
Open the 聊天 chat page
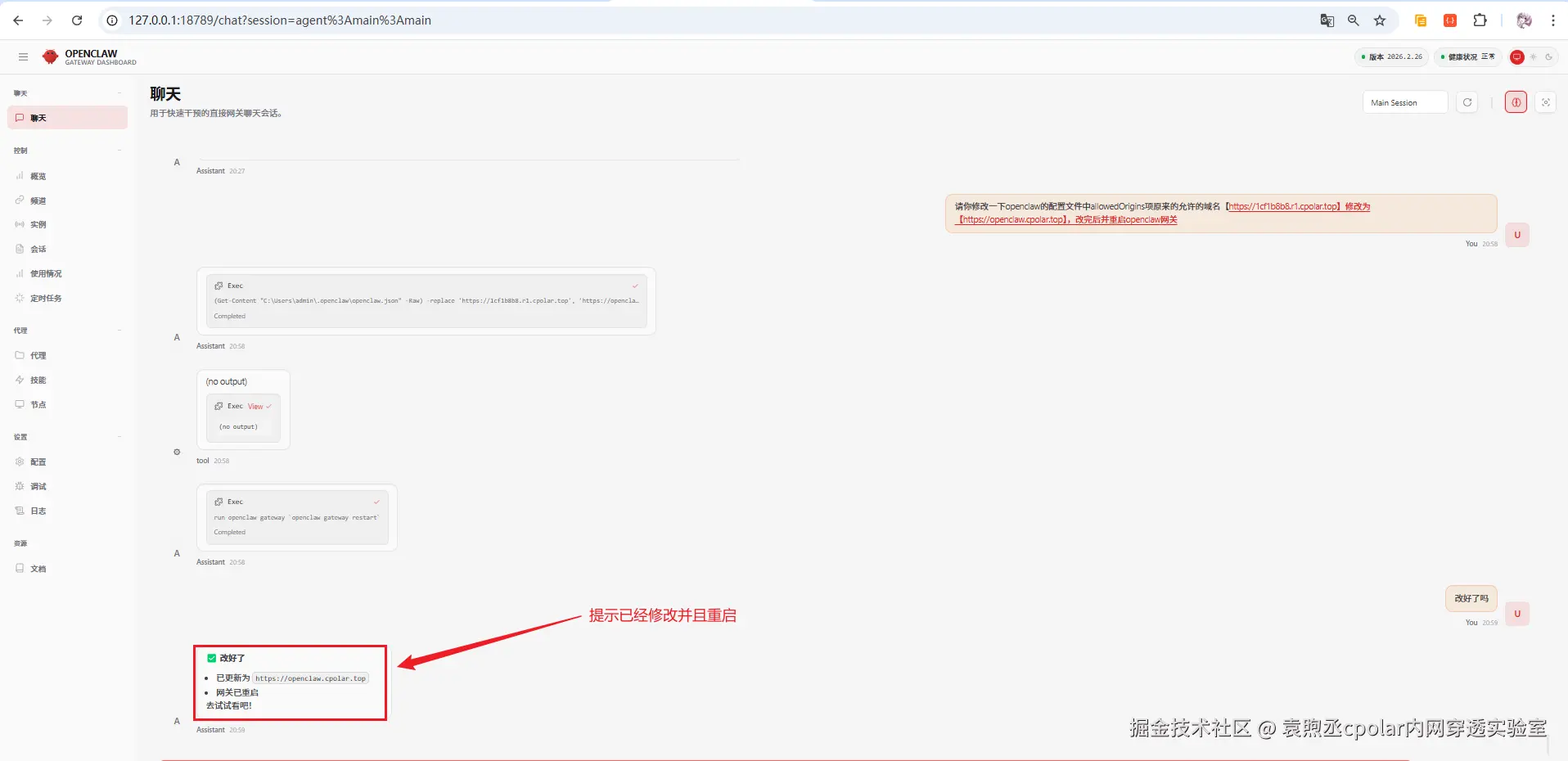pyautogui.click(x=68, y=118)
